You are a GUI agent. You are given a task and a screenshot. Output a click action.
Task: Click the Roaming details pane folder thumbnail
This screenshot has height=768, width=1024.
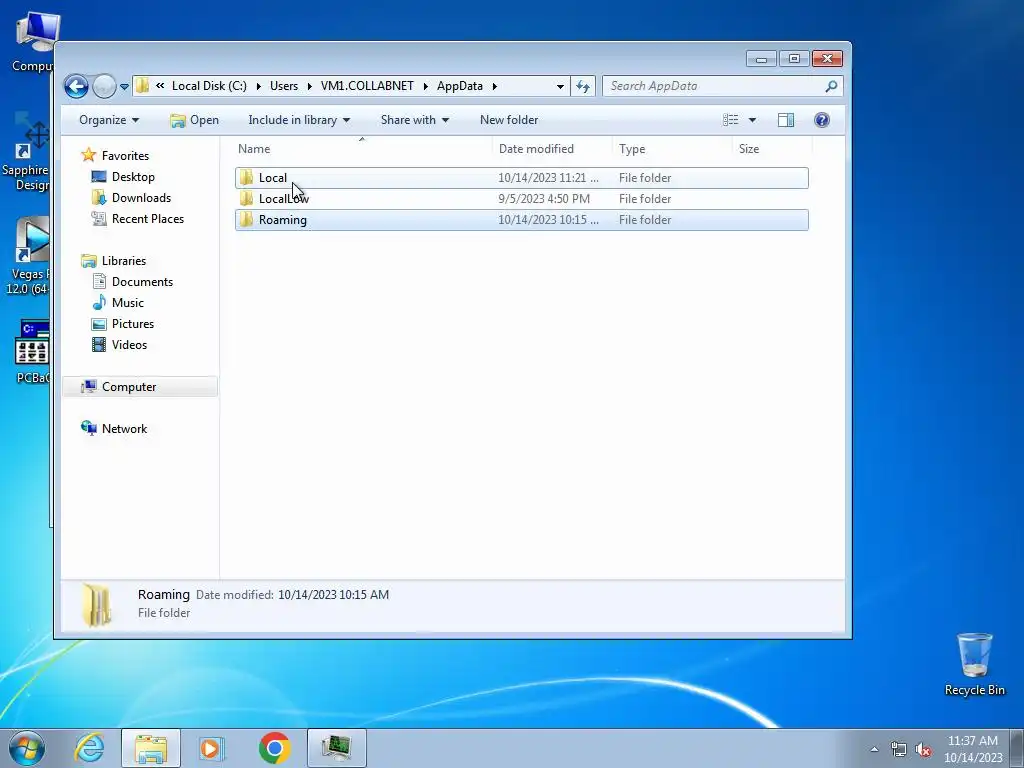pos(97,605)
